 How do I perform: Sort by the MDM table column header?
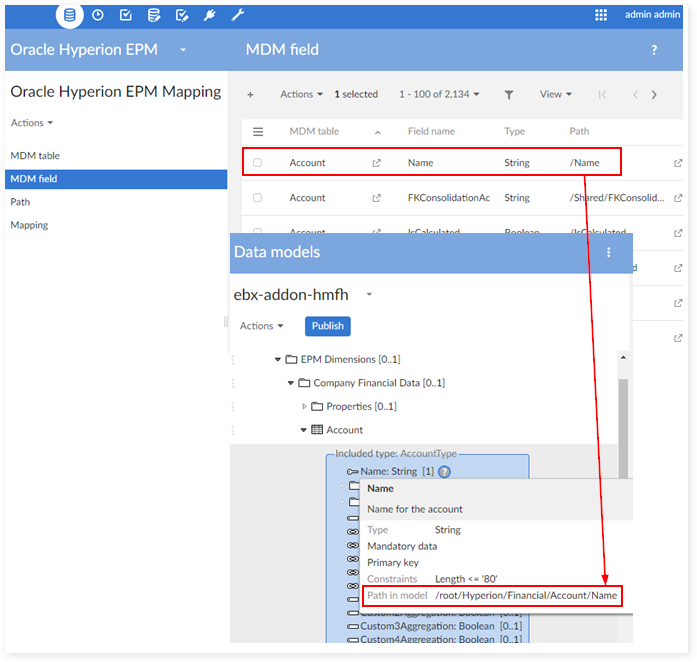coord(313,132)
